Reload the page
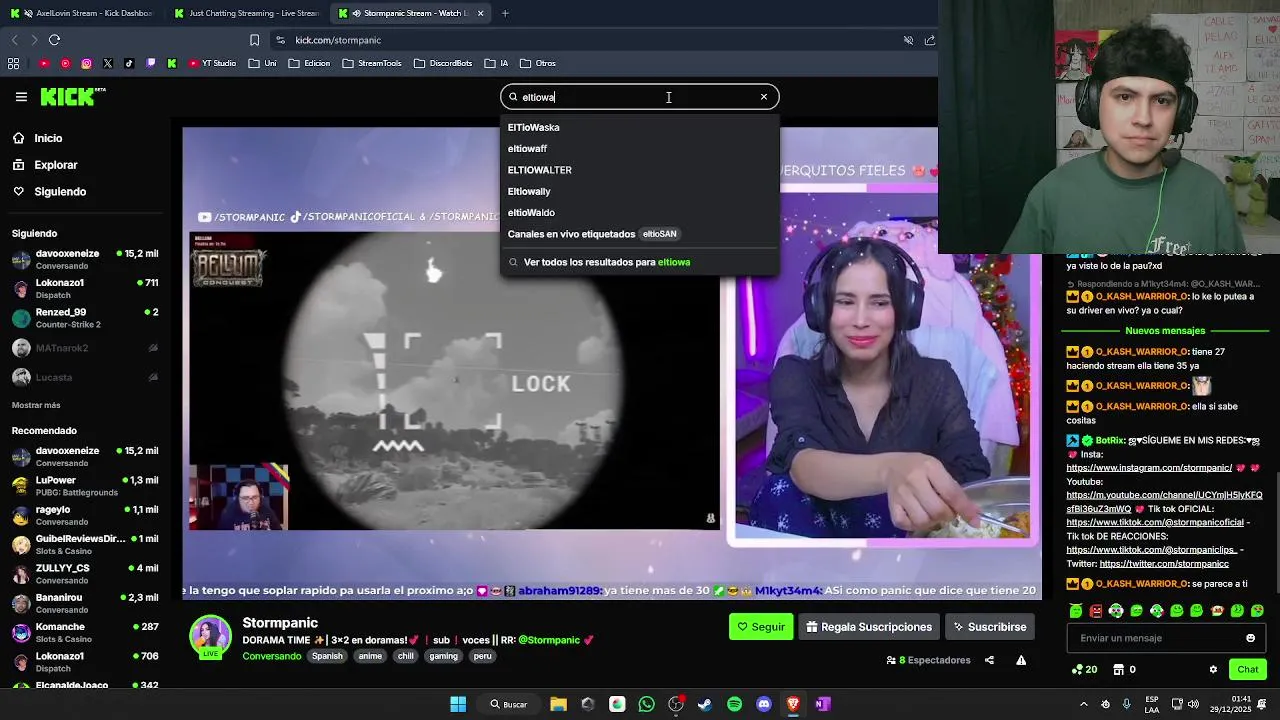1280x720 pixels. 54,40
